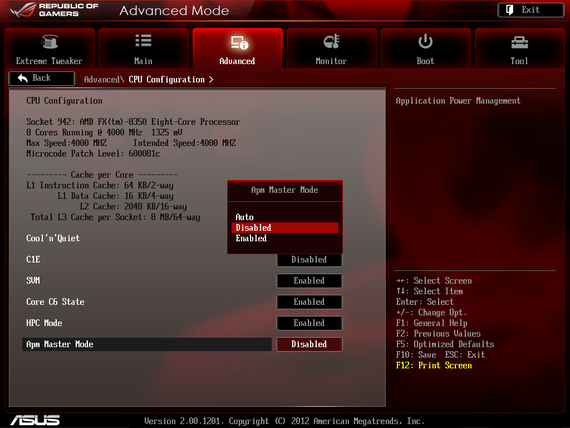Click the 8 Cores Running @ 4000 MHz line
This screenshot has height=428, width=570.
click(x=104, y=132)
